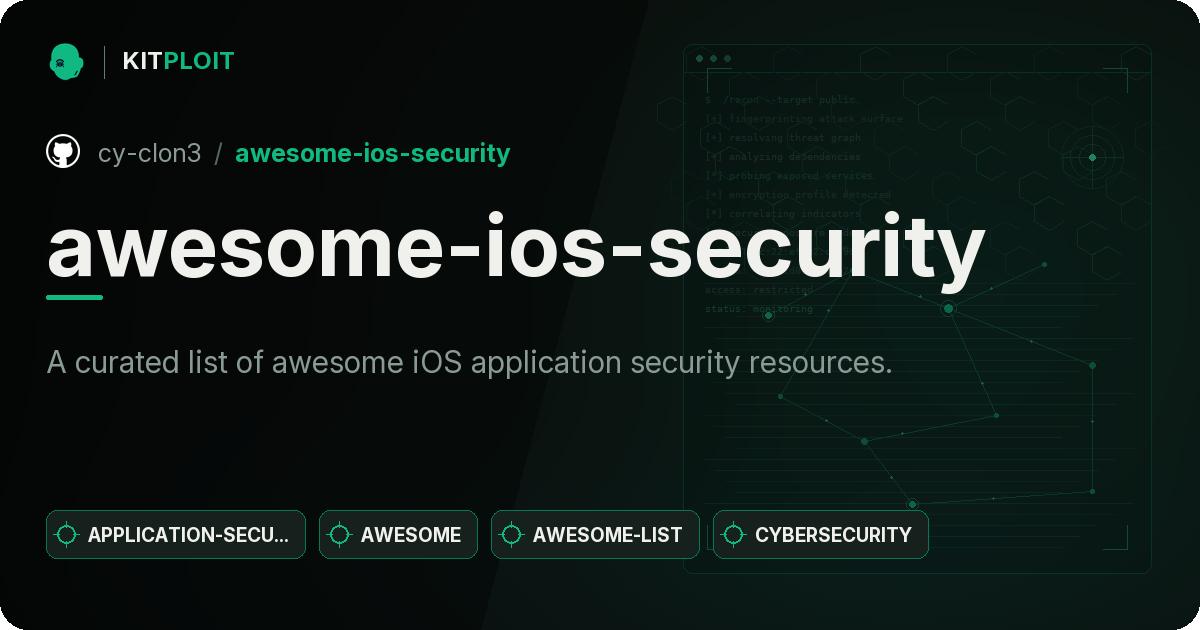Click the 'access: restricted' terminal line
The image size is (1200, 630).
(x=759, y=290)
